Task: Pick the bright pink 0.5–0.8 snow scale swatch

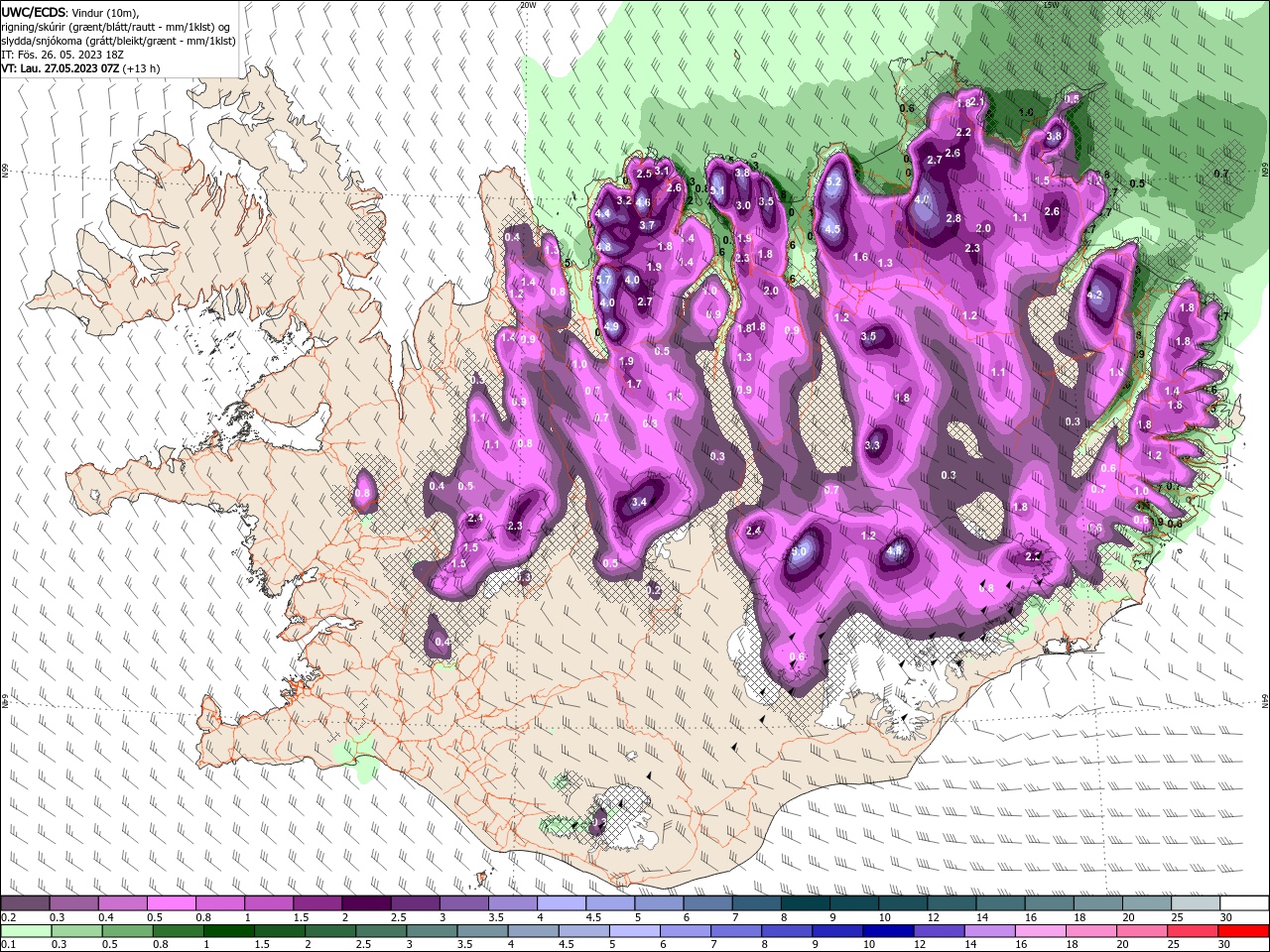Action: [x=171, y=903]
